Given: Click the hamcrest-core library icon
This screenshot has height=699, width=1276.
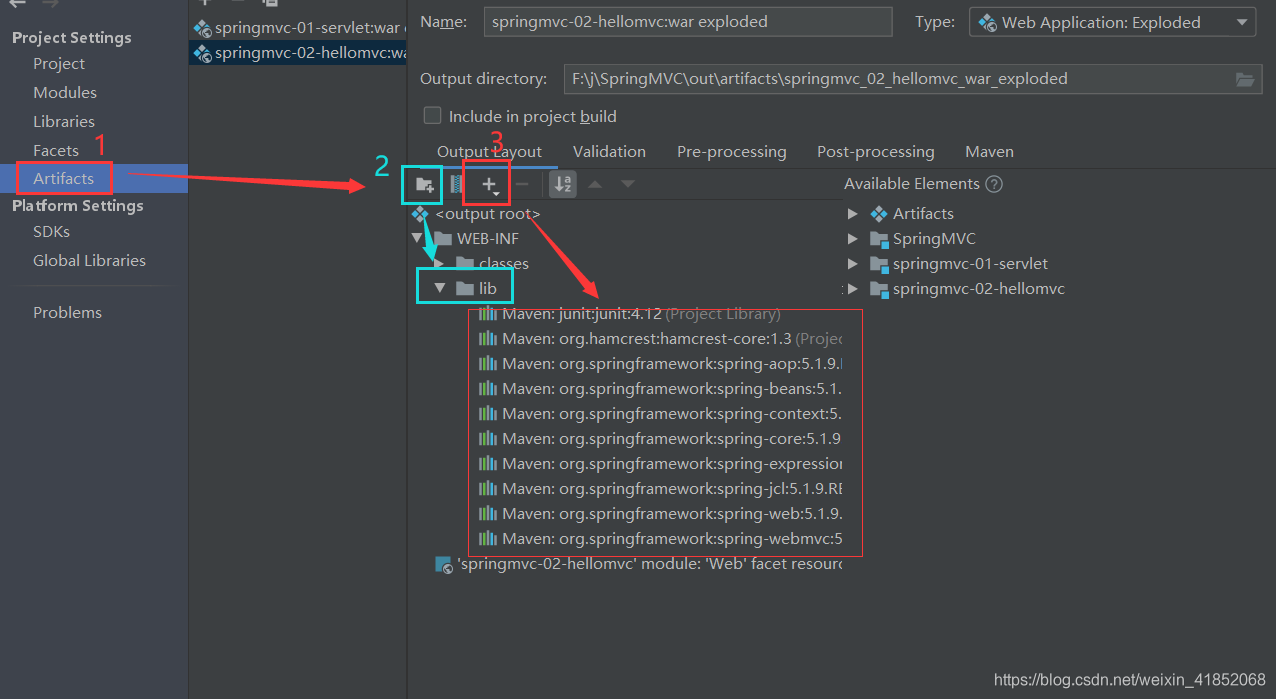Looking at the screenshot, I should pyautogui.click(x=487, y=339).
